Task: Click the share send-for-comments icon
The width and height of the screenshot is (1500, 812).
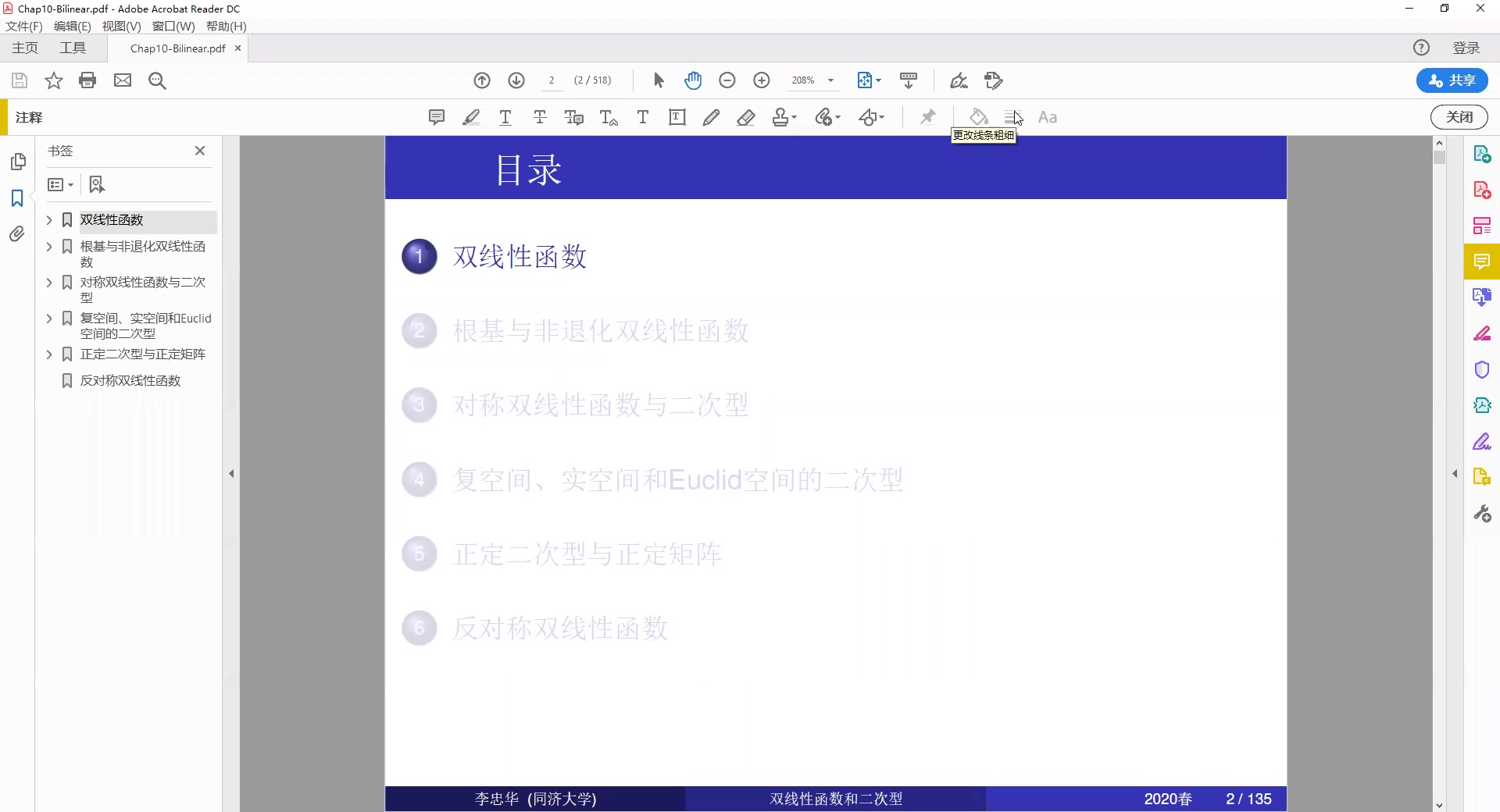Action: coord(994,80)
